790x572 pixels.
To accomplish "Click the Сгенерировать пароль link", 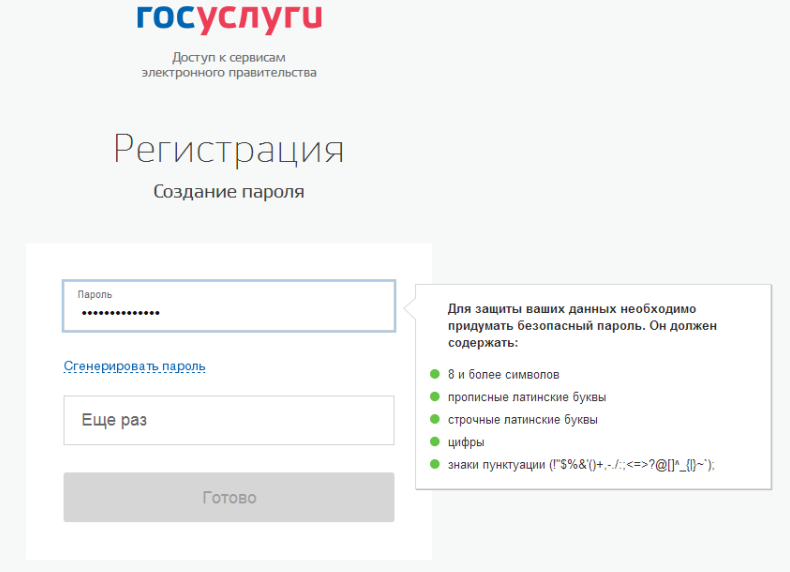I will tap(135, 366).
